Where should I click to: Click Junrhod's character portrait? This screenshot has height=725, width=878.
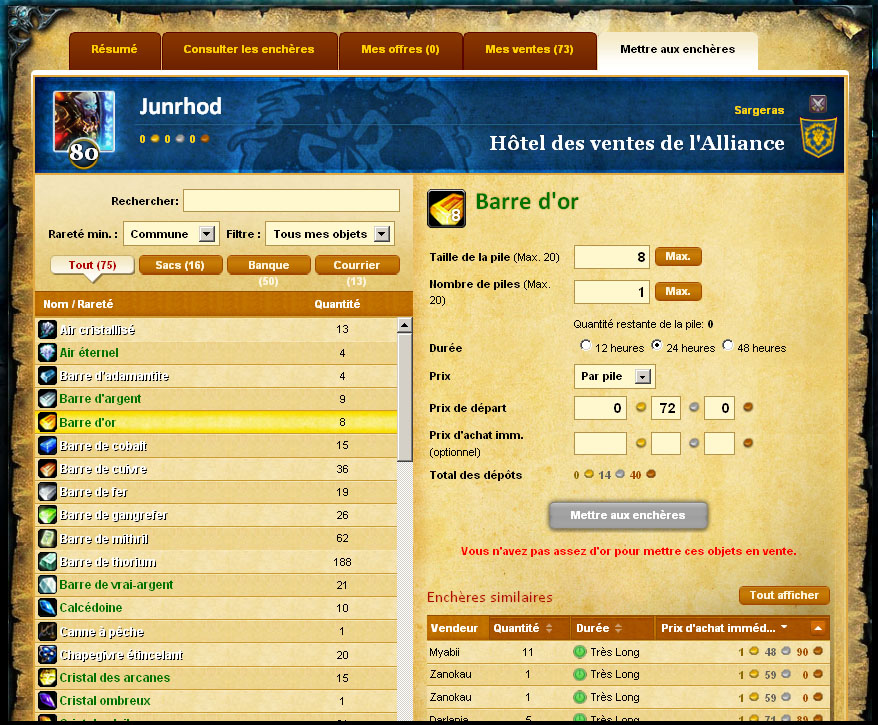tap(84, 122)
